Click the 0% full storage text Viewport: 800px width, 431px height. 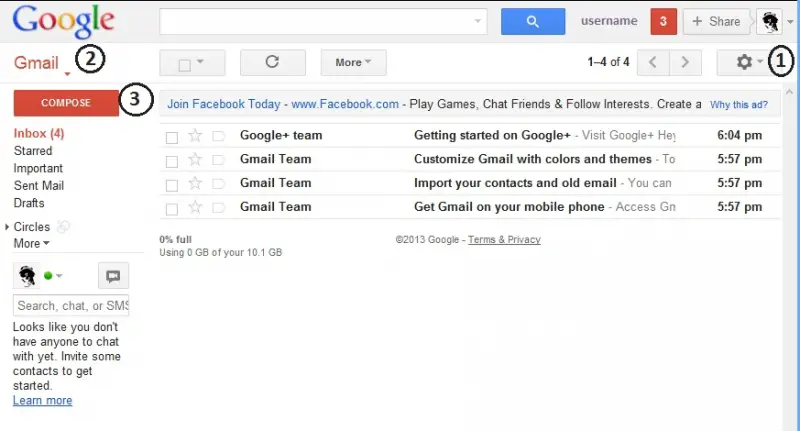tap(176, 240)
